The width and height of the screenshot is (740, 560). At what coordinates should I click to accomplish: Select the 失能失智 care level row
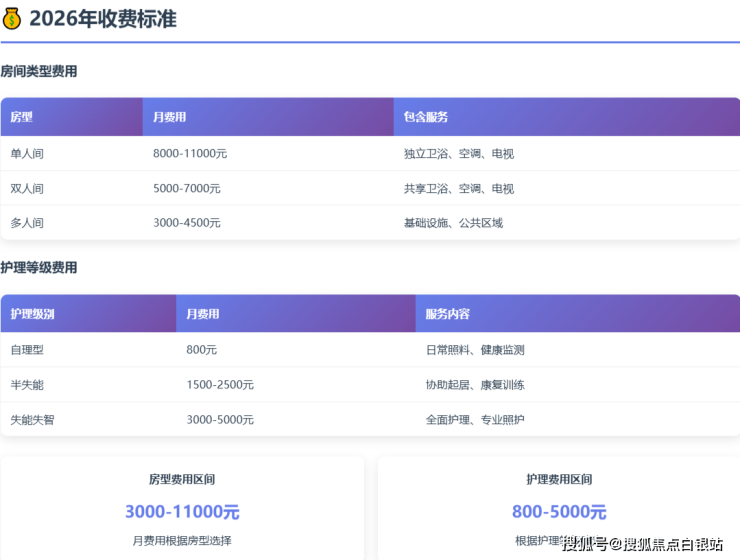click(32, 420)
